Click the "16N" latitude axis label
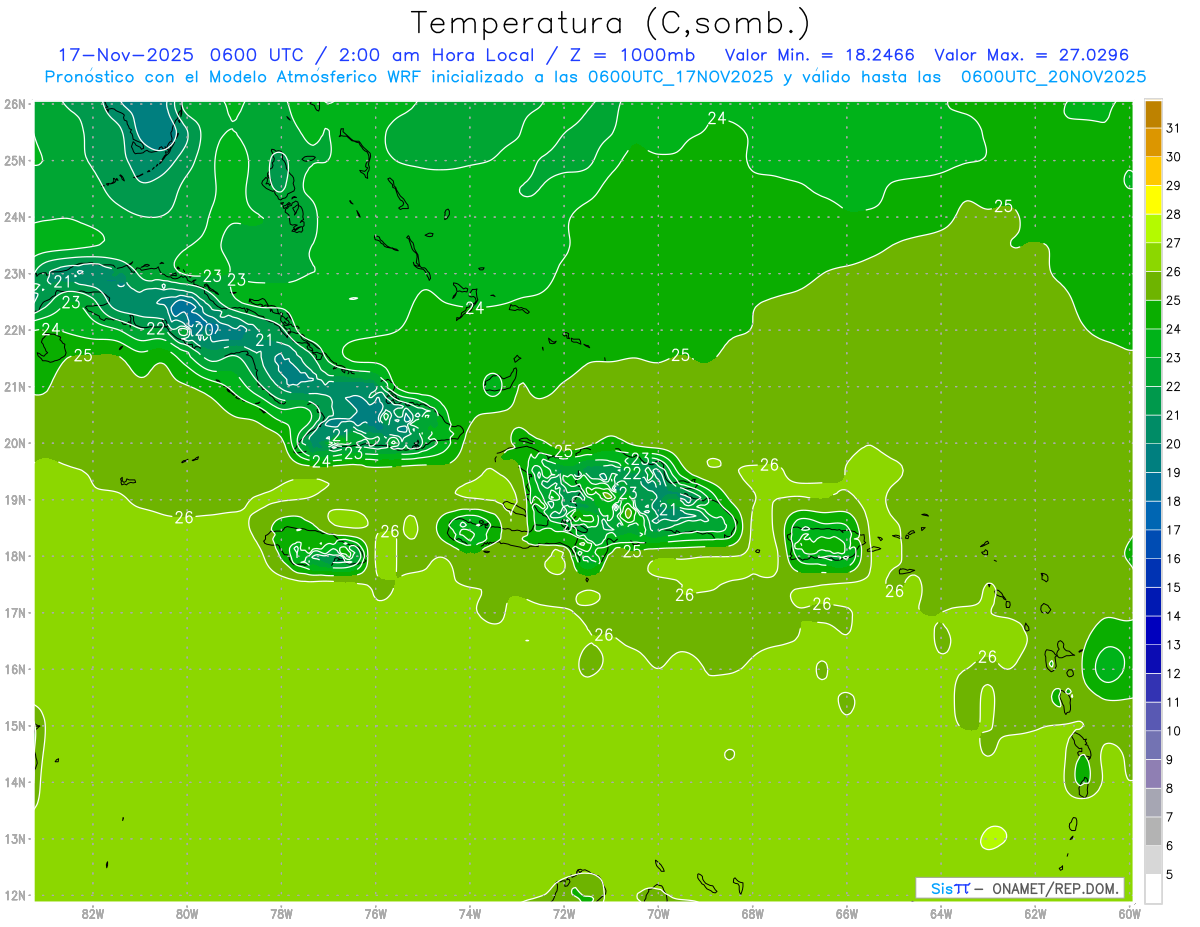Screen dimensions: 1200x927 click(x=14, y=669)
